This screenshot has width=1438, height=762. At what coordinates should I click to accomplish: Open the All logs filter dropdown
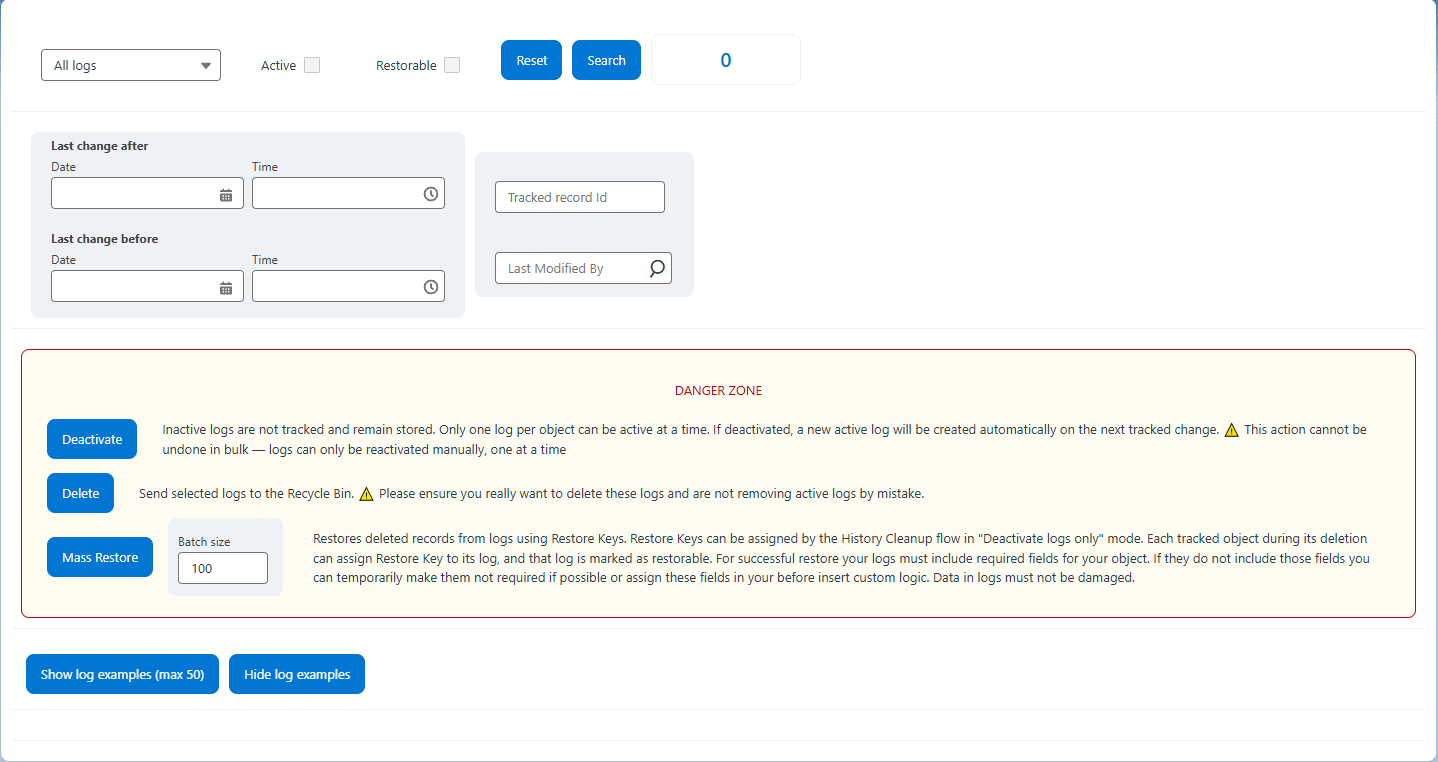[130, 64]
